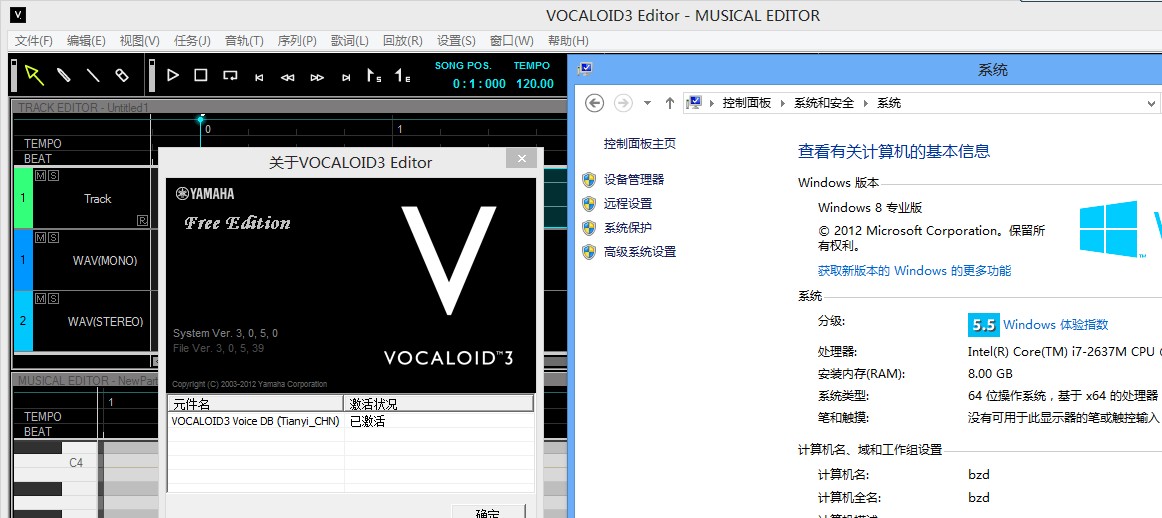Solo the WAV(MONO) track
This screenshot has width=1162, height=518.
click(53, 237)
